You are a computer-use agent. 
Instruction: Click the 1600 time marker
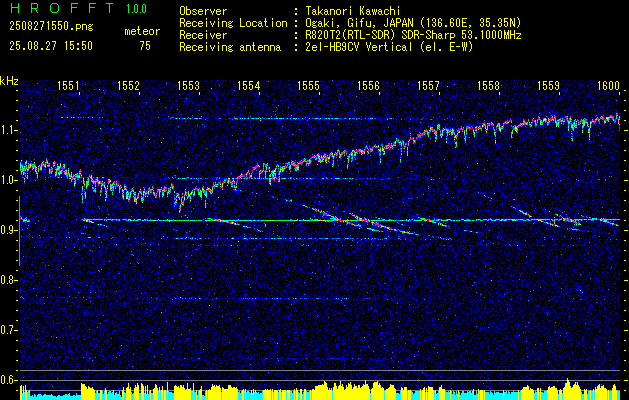point(609,85)
